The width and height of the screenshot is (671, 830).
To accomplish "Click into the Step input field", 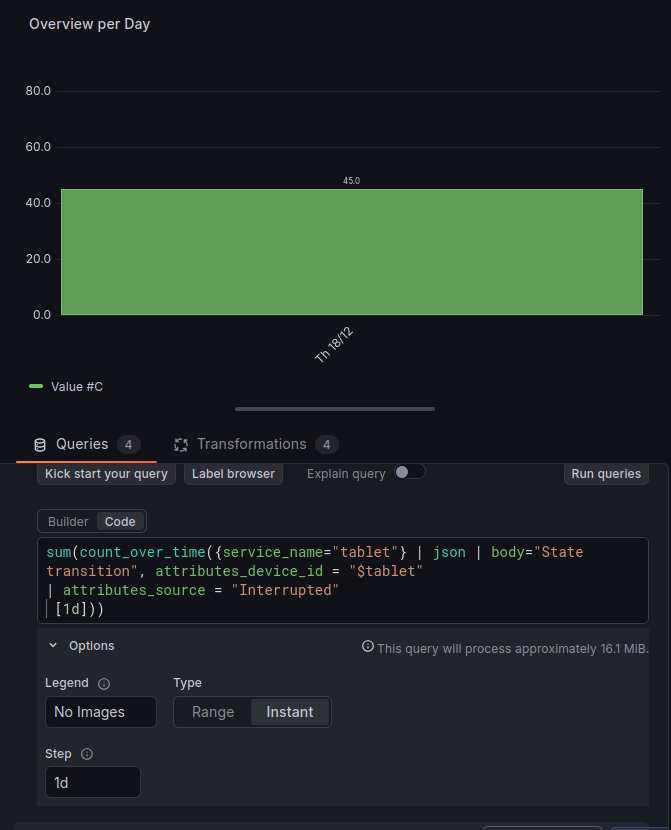I will click(92, 782).
